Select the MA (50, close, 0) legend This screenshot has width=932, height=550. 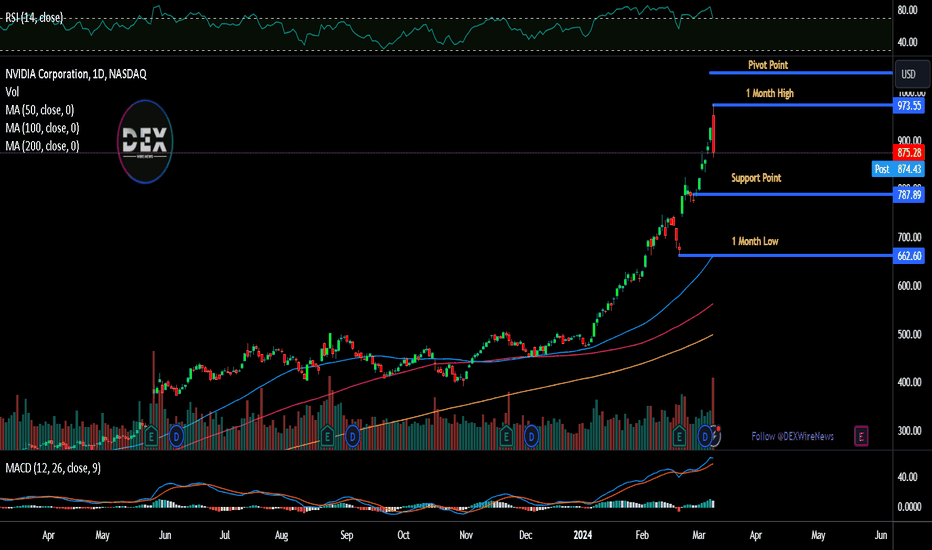[x=39, y=110]
